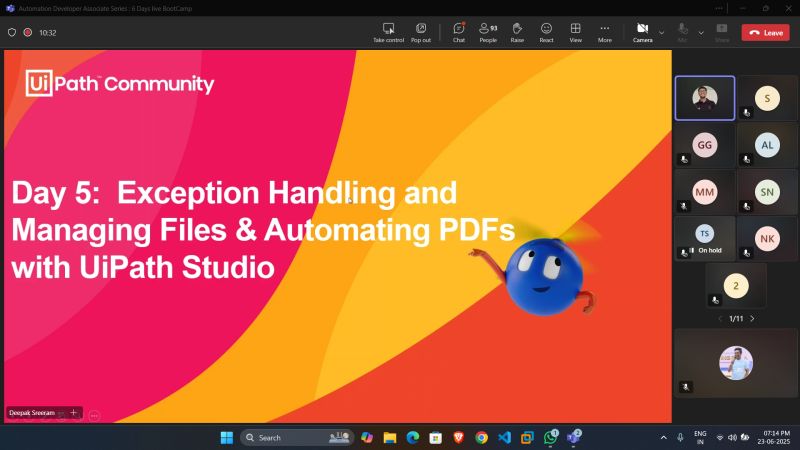This screenshot has width=800, height=450.
Task: Expand the microphone options arrow
Action: point(701,33)
